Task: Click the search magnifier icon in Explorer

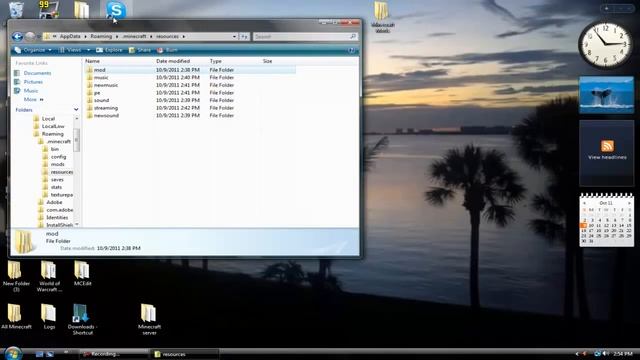Action: pos(353,36)
